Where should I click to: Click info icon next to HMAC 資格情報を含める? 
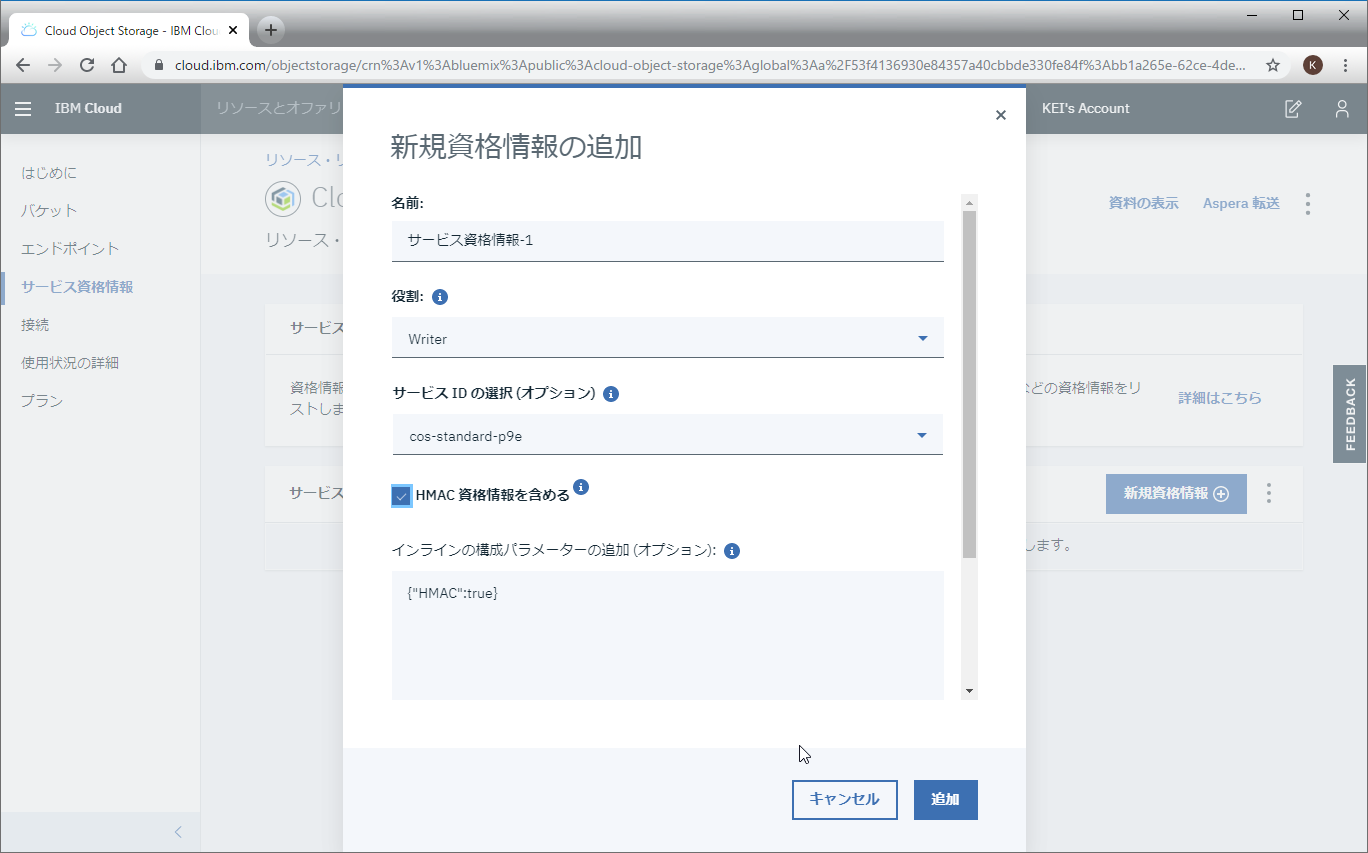click(581, 487)
